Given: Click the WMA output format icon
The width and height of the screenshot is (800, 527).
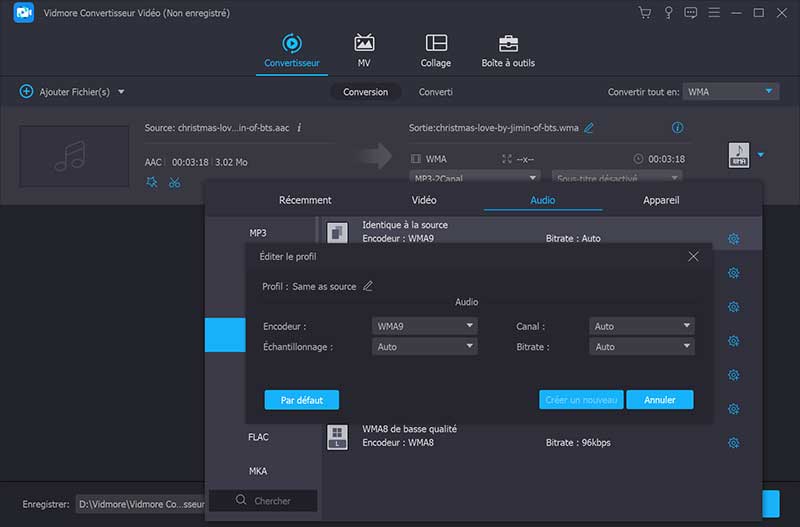Looking at the screenshot, I should pos(738,155).
